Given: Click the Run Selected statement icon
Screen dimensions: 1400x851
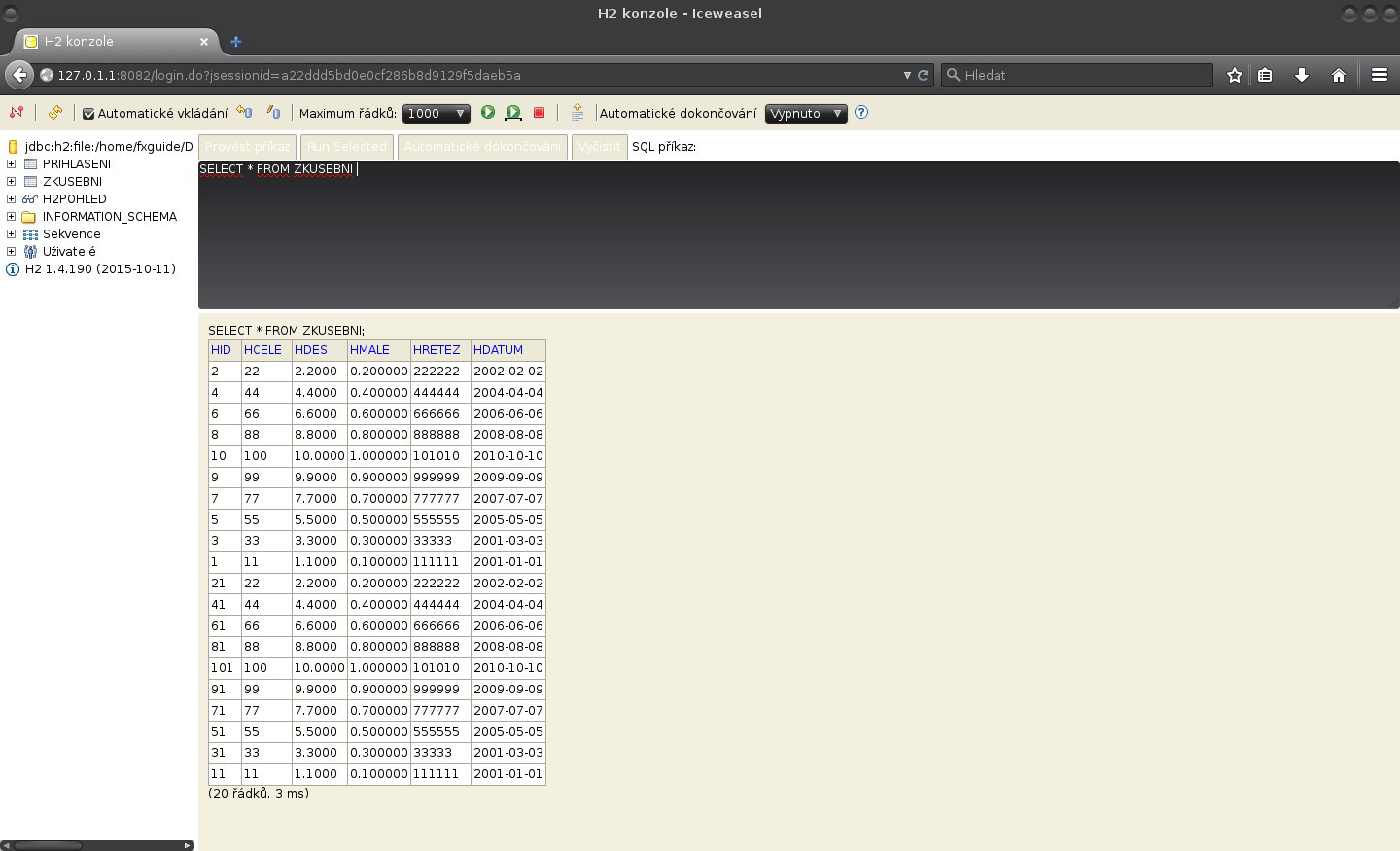Looking at the screenshot, I should (512, 113).
